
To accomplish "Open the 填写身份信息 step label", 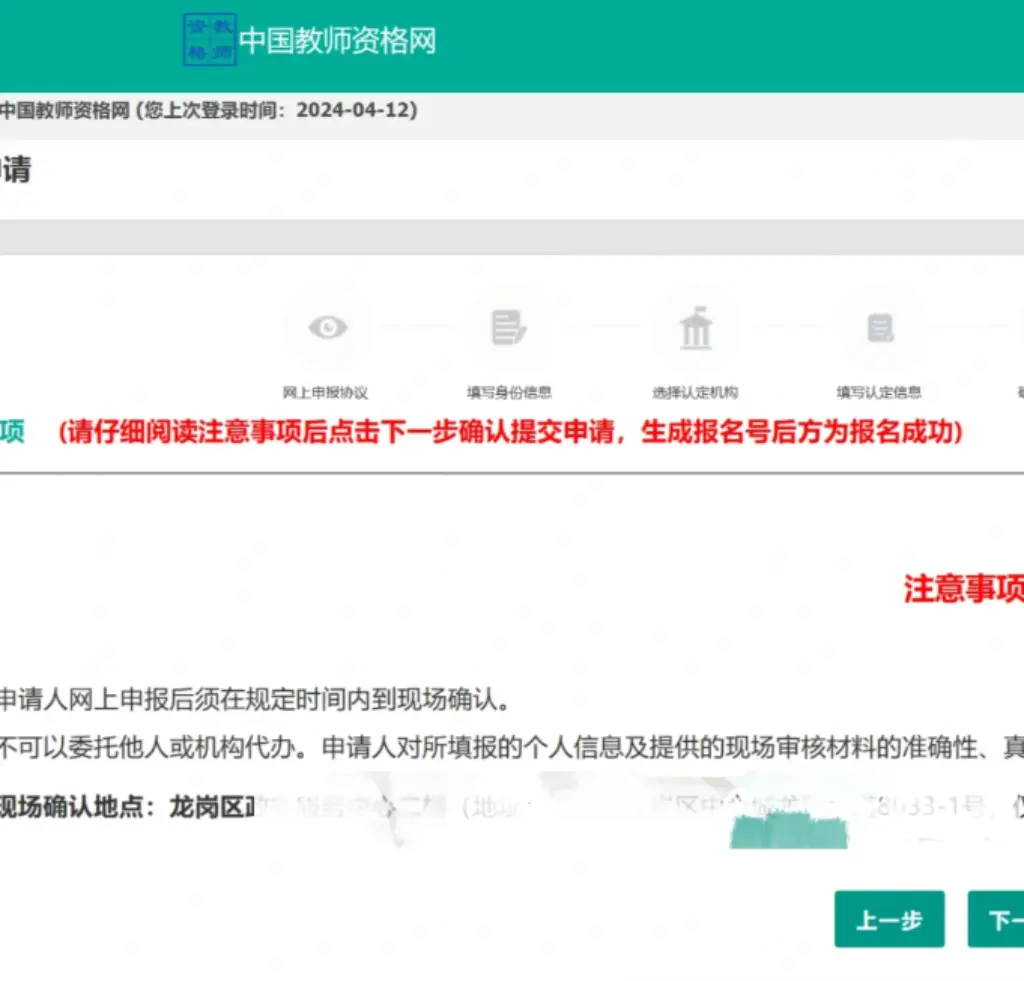I will pos(509,393).
